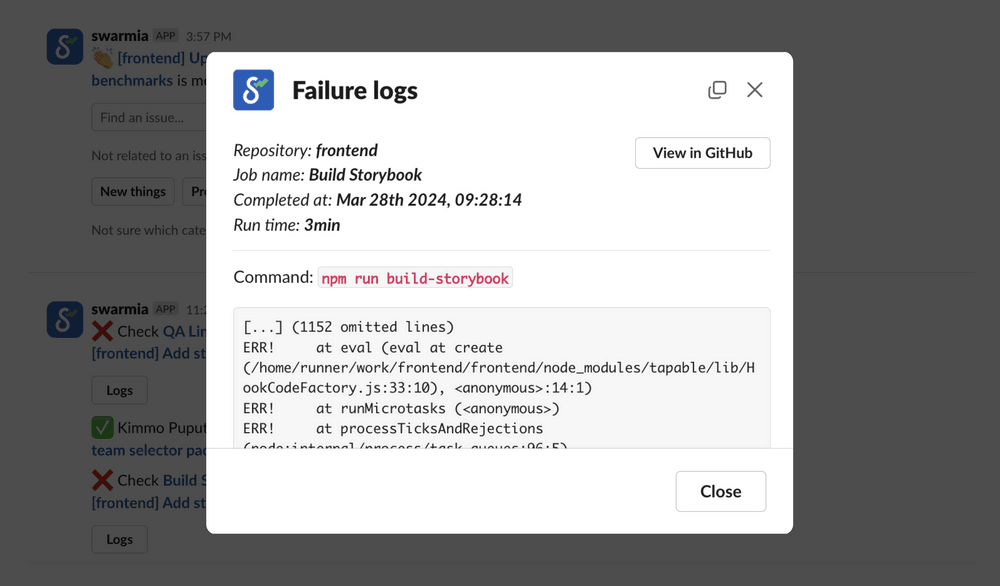Viewport: 1000px width, 586px height.
Task: Click the 3:57 PM message timestamp
Action: pos(208,36)
